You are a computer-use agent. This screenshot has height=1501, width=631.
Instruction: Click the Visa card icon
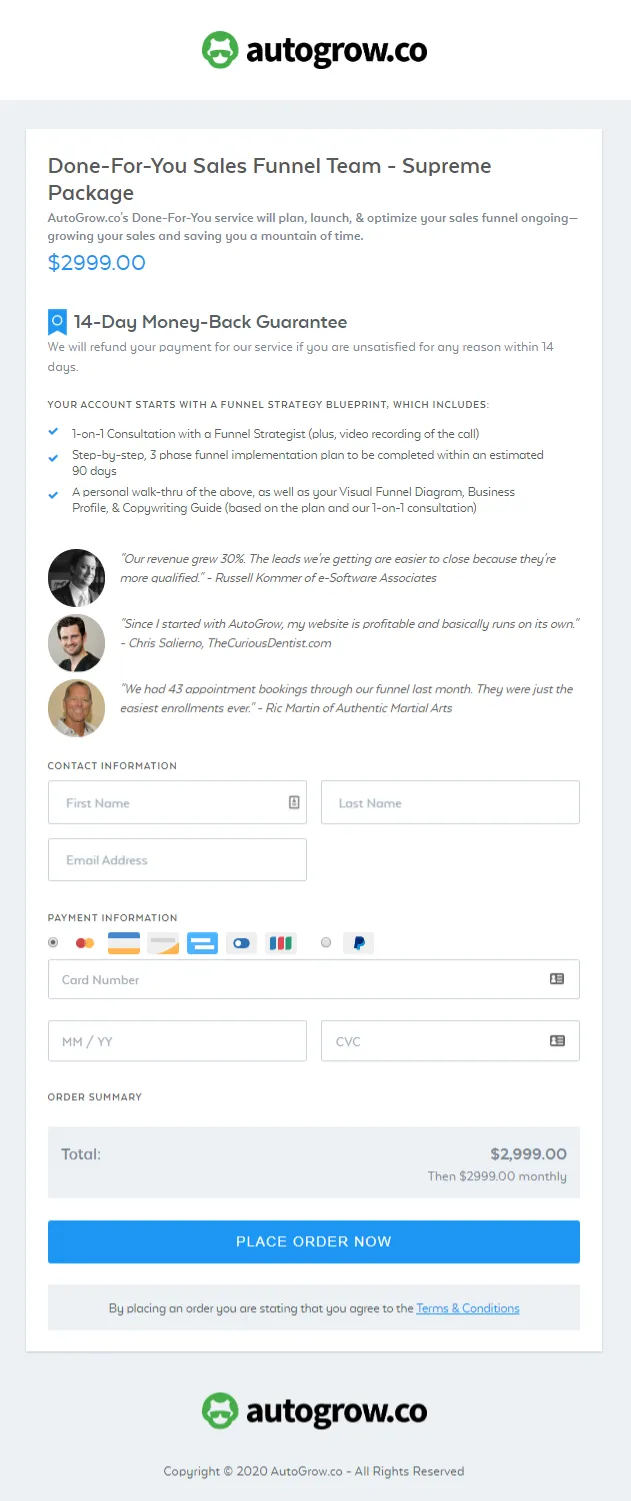click(123, 942)
